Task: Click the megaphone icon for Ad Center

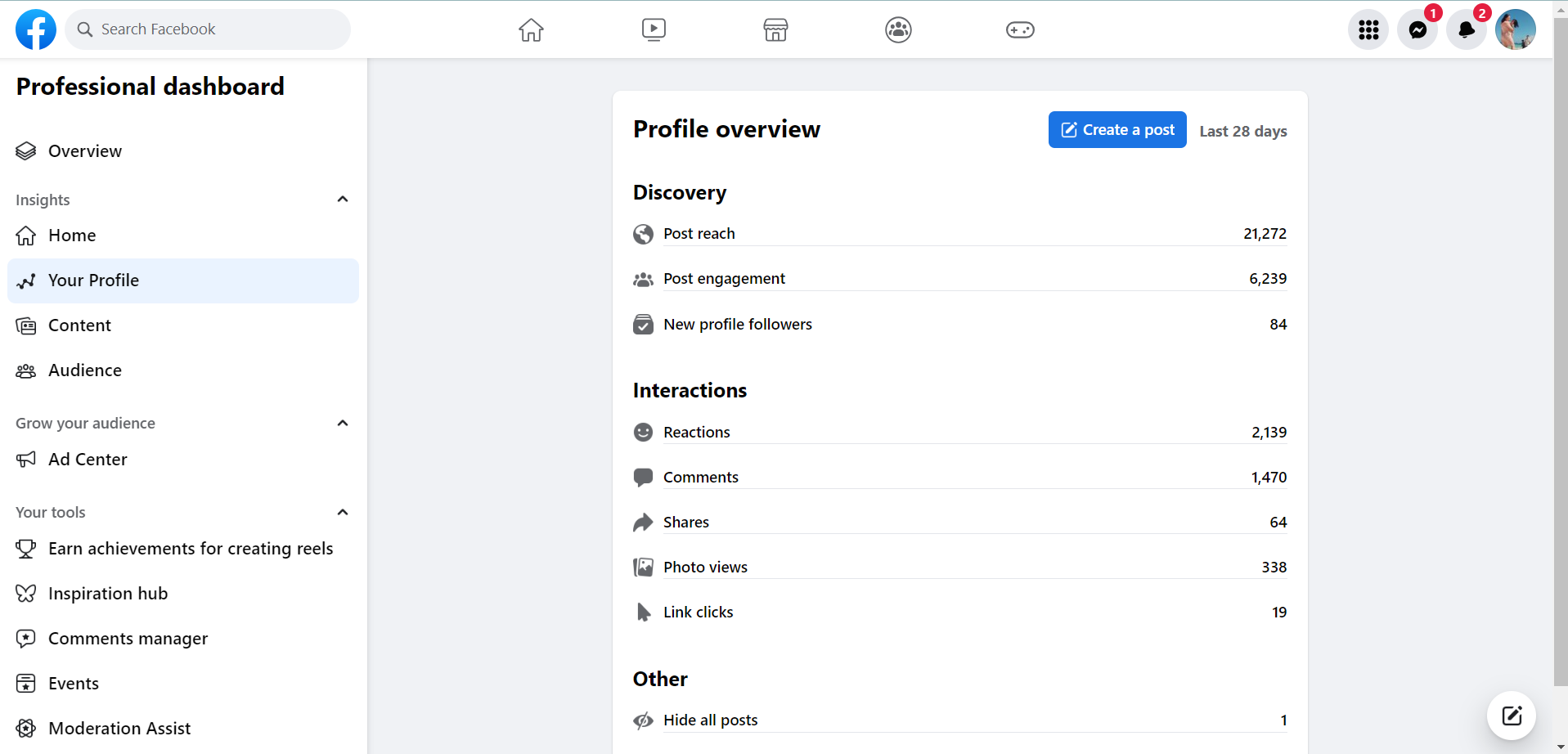Action: pyautogui.click(x=26, y=460)
